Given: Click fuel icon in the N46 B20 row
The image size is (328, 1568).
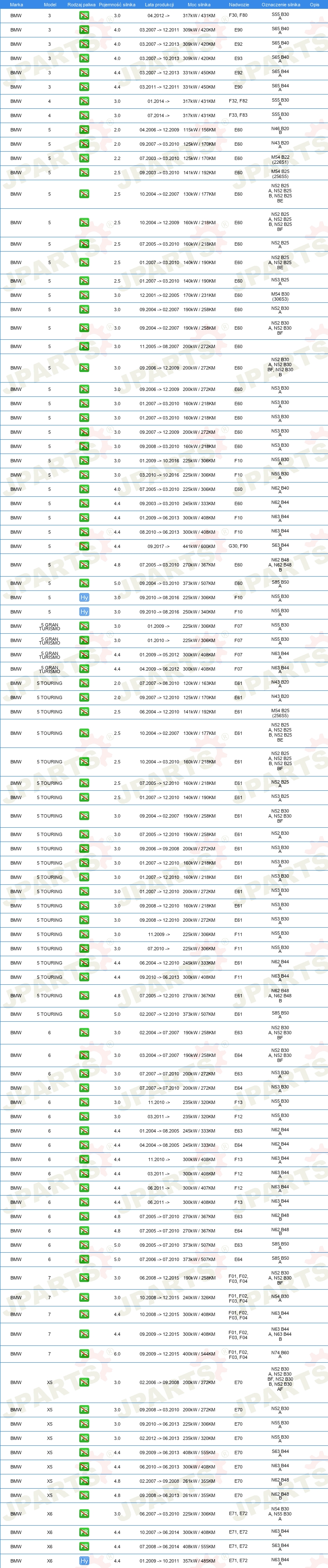Looking at the screenshot, I should tap(84, 130).
